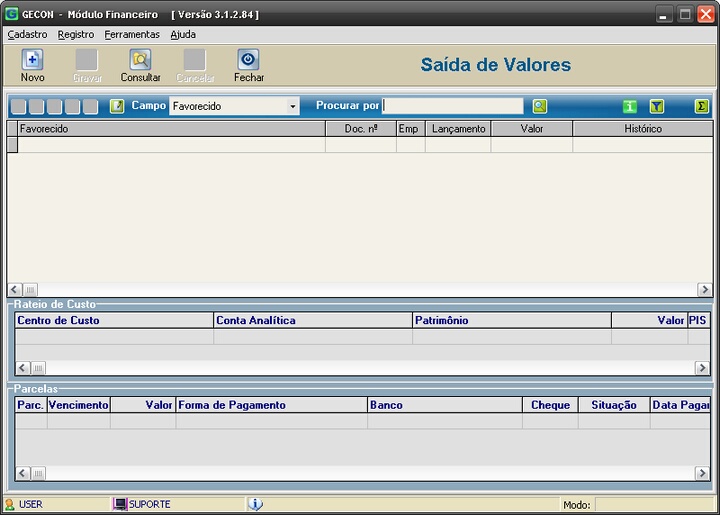Click the Histórico column header

tap(643, 129)
